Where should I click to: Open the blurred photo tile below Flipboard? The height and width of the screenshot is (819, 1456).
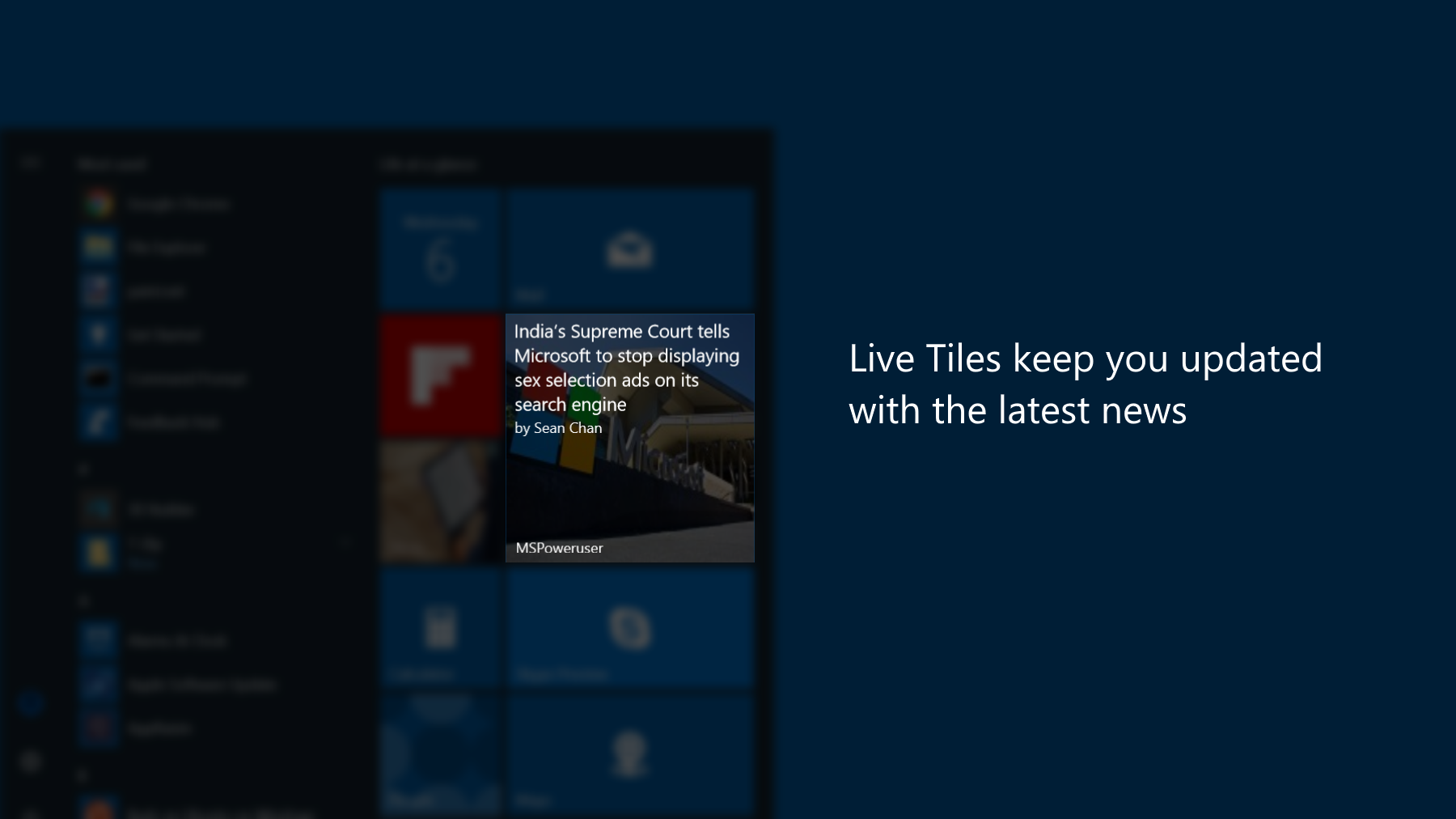(441, 502)
